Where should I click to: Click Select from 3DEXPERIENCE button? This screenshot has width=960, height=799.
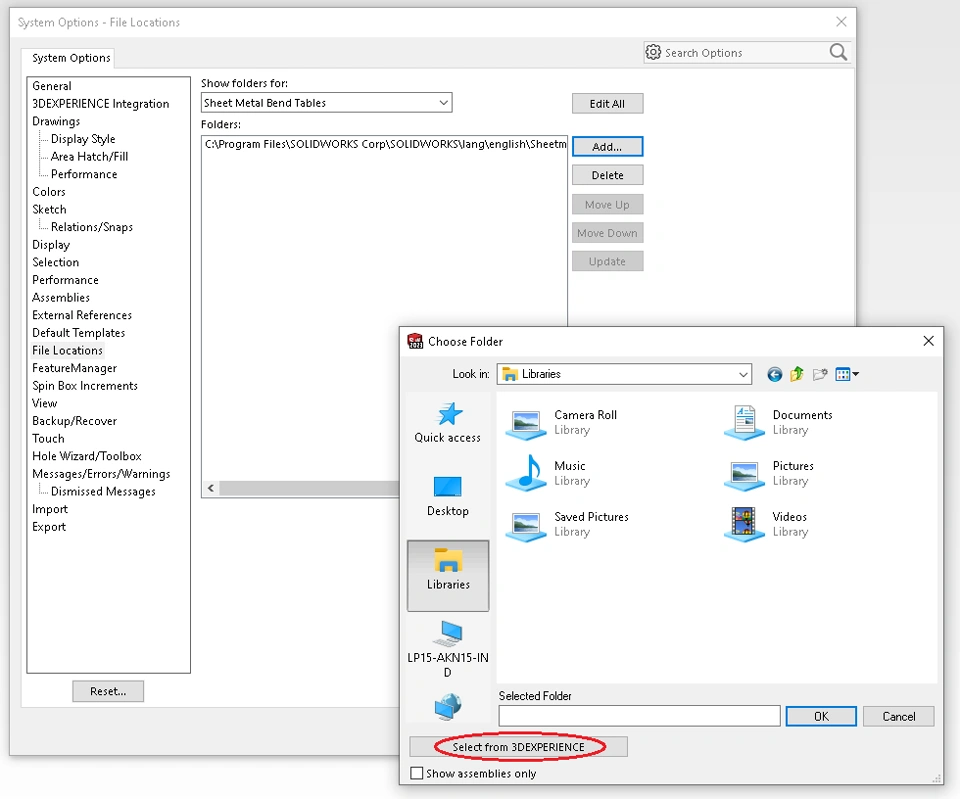pos(519,747)
